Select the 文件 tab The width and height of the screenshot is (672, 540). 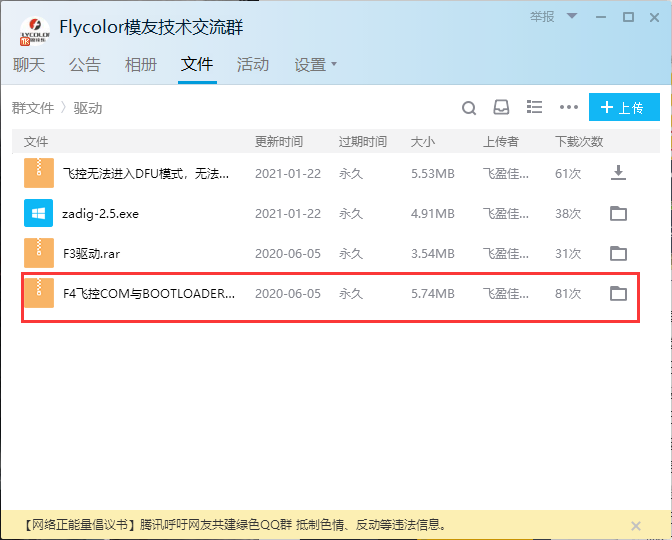[x=197, y=65]
